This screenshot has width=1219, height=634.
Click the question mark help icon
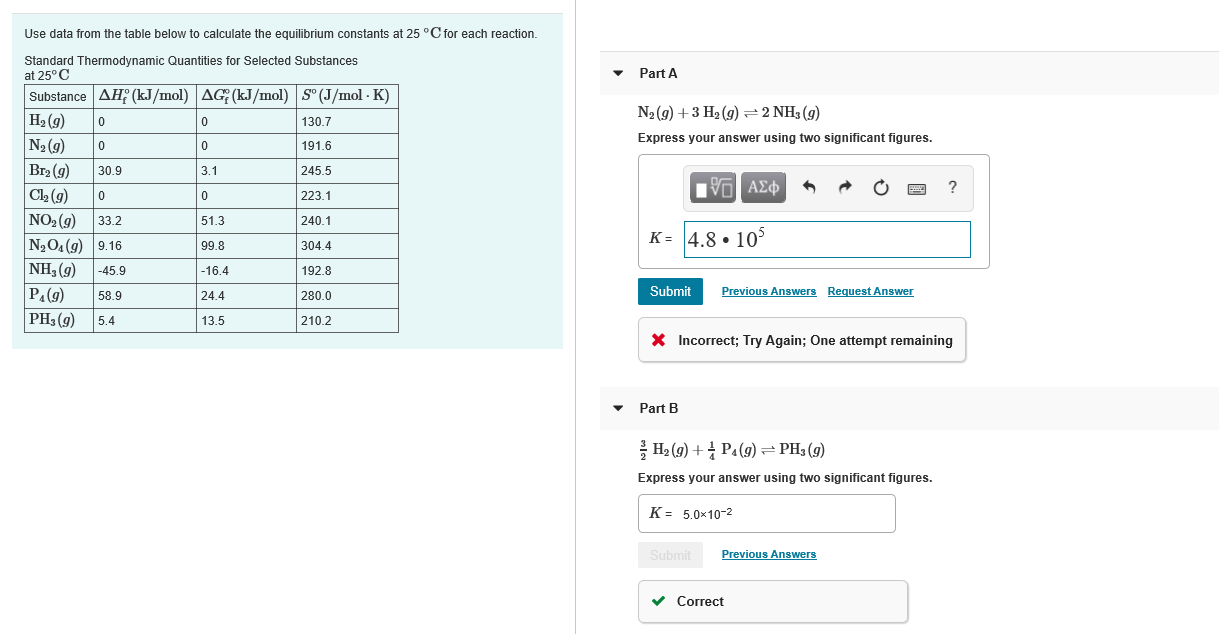click(952, 187)
